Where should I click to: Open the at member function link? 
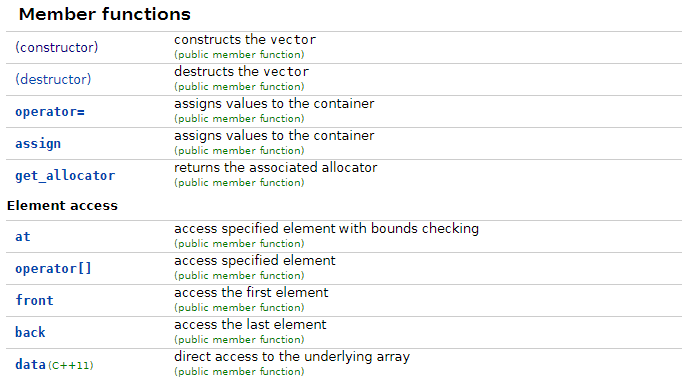23,237
